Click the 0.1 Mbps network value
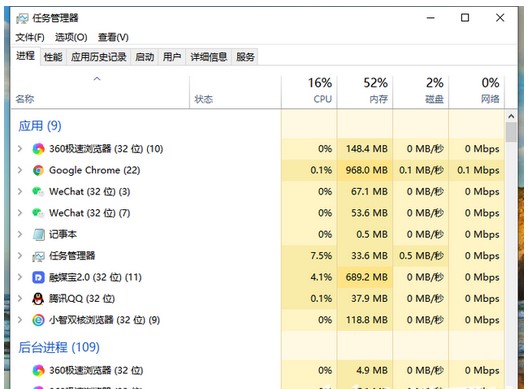 pos(478,170)
